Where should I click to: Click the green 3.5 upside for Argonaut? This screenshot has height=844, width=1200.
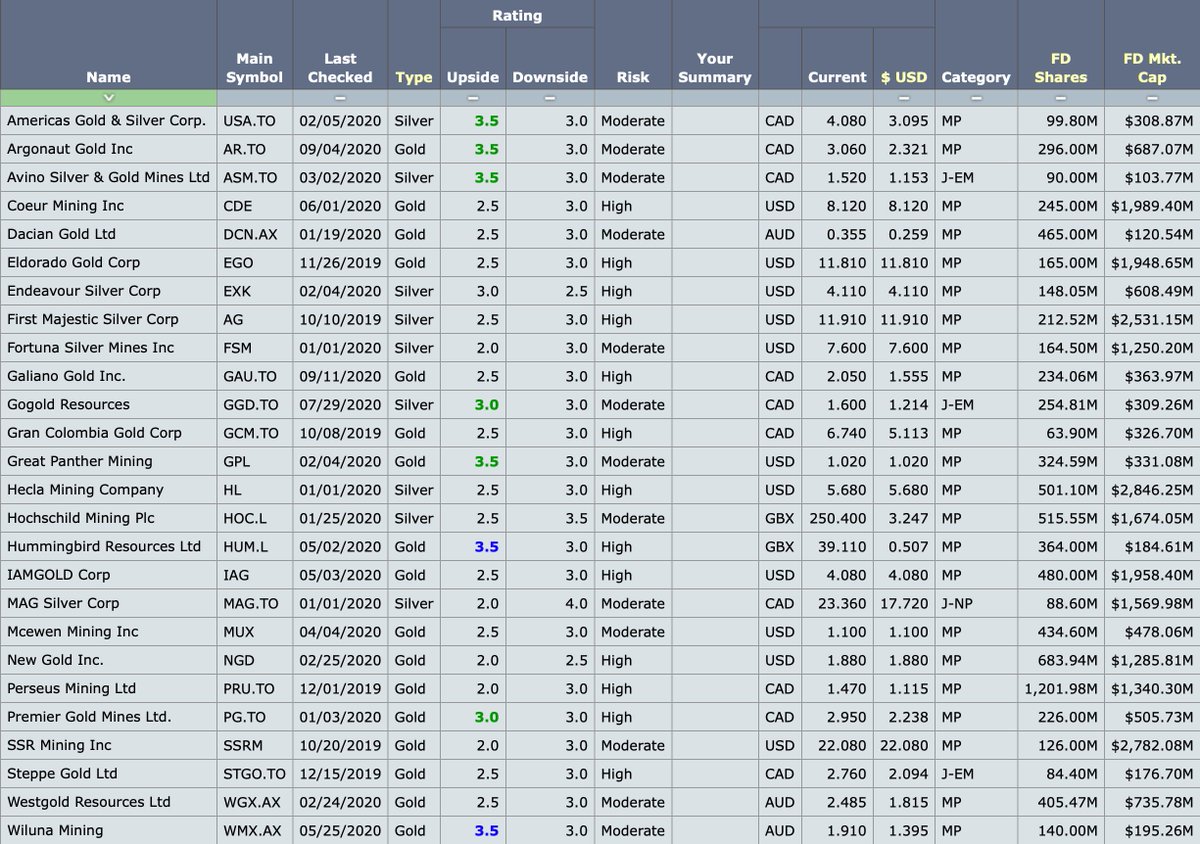tap(486, 149)
